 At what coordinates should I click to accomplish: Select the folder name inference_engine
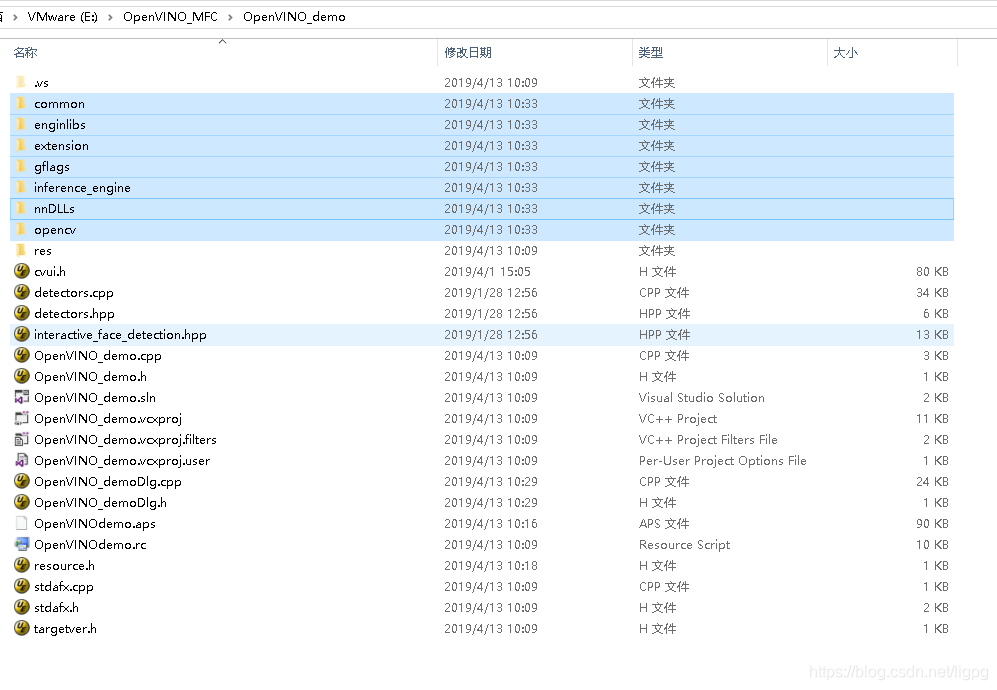point(82,188)
